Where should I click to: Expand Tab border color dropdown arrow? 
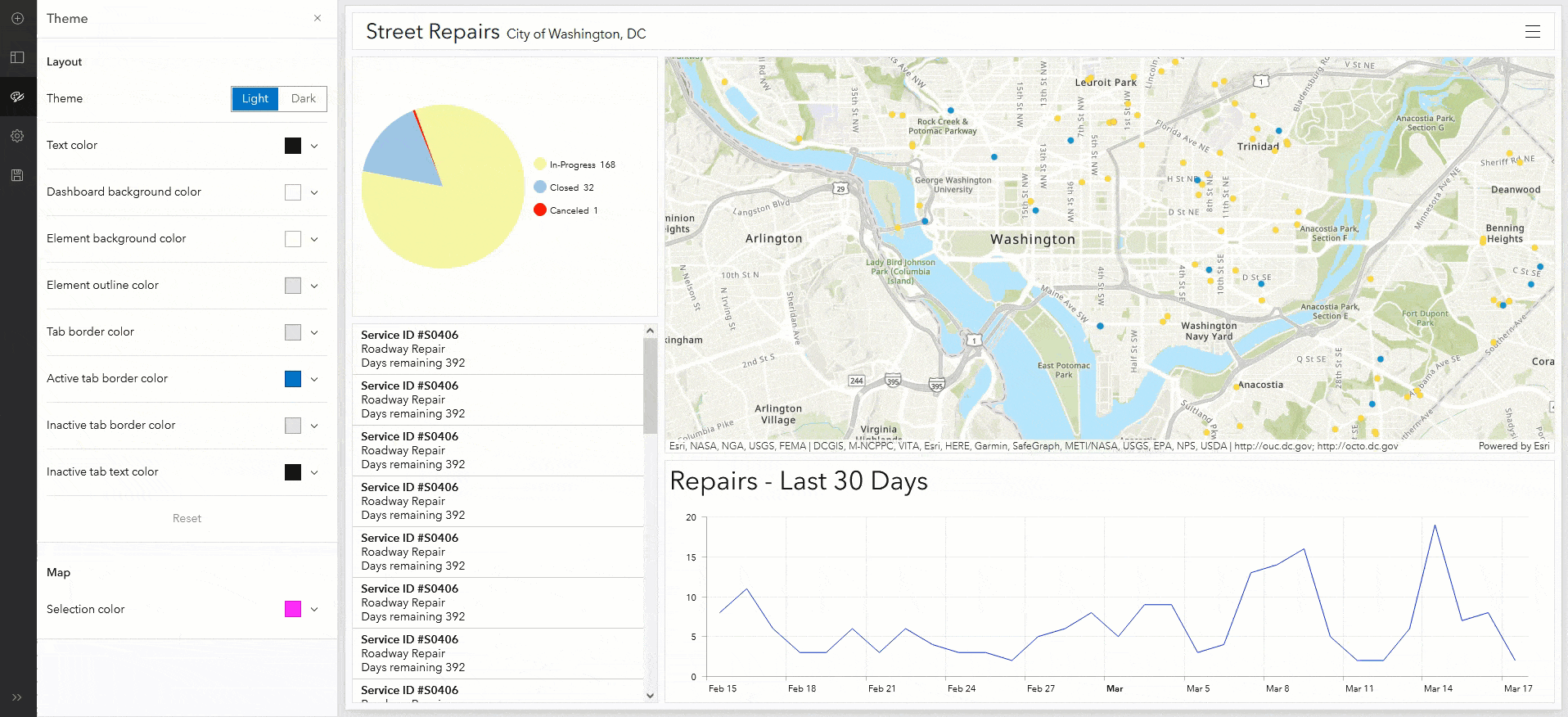pyautogui.click(x=314, y=332)
